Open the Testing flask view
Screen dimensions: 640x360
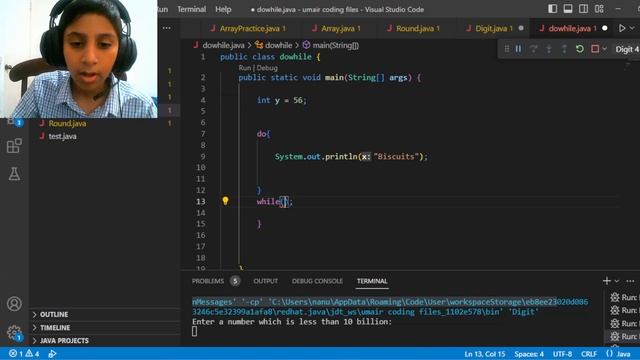point(14,174)
